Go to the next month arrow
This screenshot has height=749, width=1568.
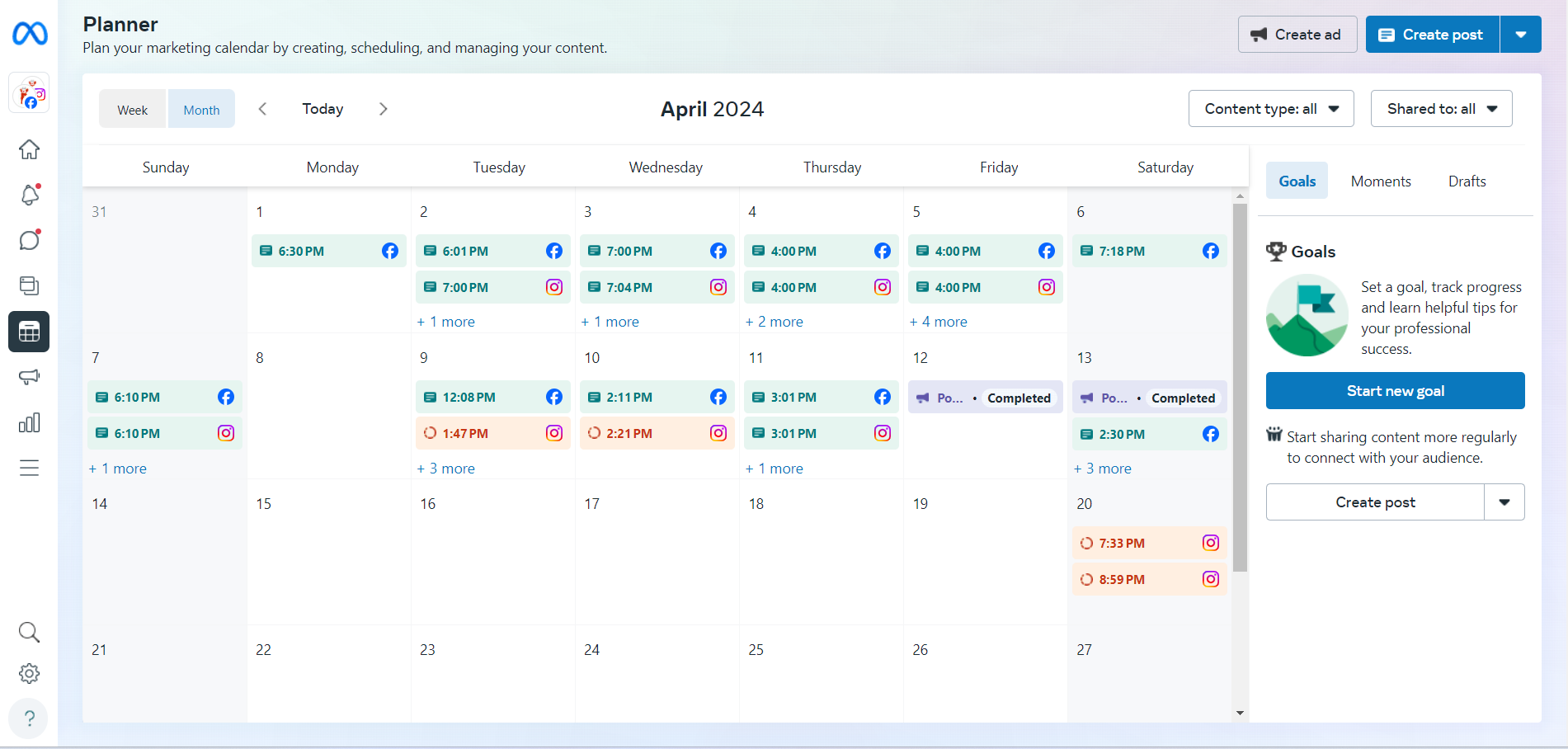[384, 109]
